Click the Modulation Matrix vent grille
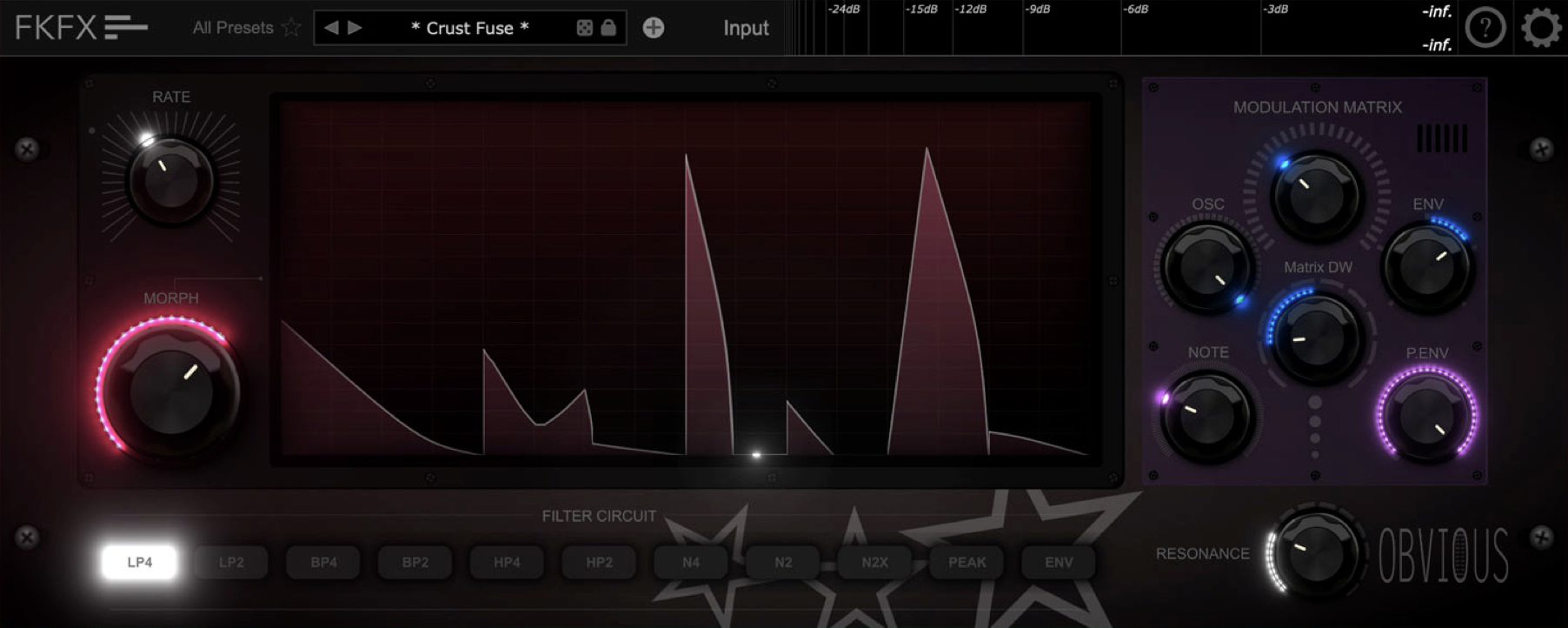 click(1442, 138)
